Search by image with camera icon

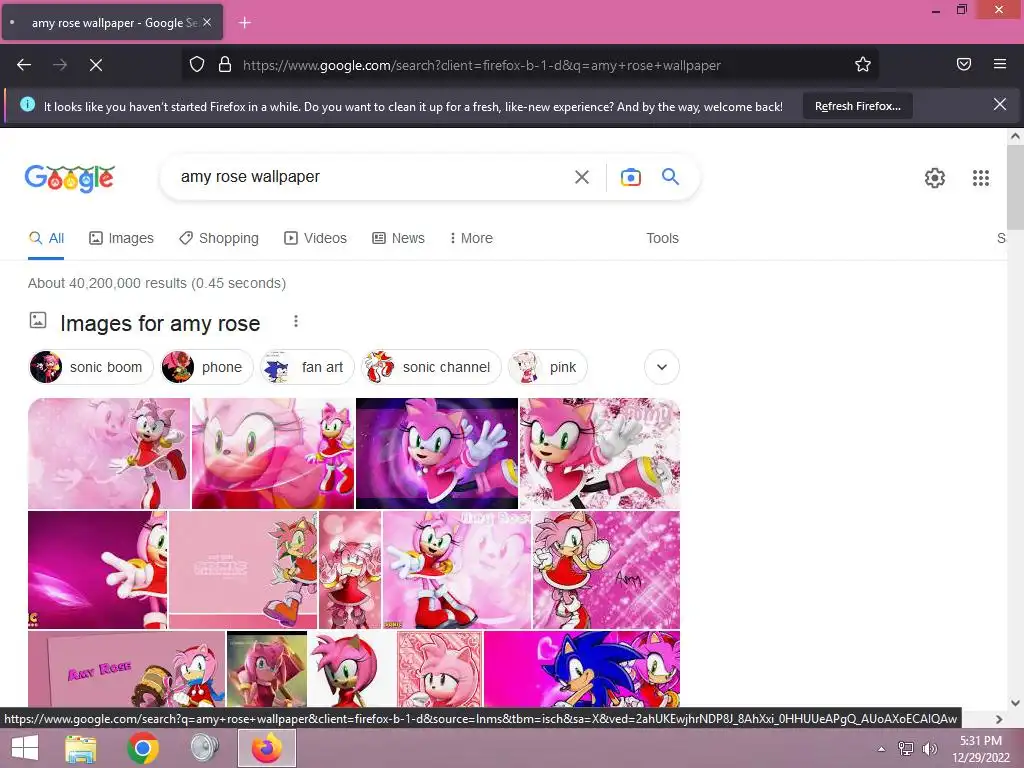coord(631,177)
